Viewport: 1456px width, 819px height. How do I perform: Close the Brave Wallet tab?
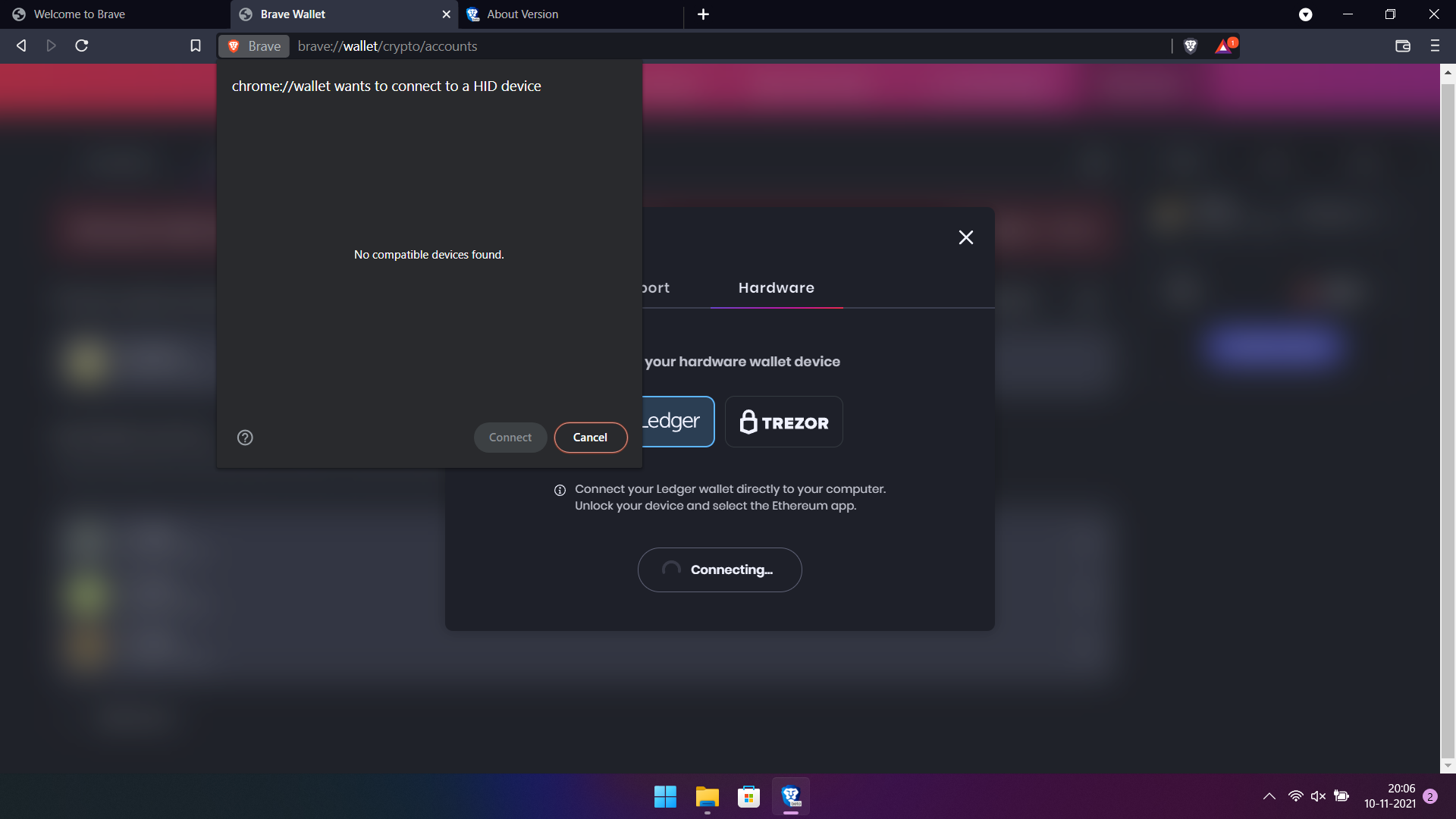[x=446, y=14]
